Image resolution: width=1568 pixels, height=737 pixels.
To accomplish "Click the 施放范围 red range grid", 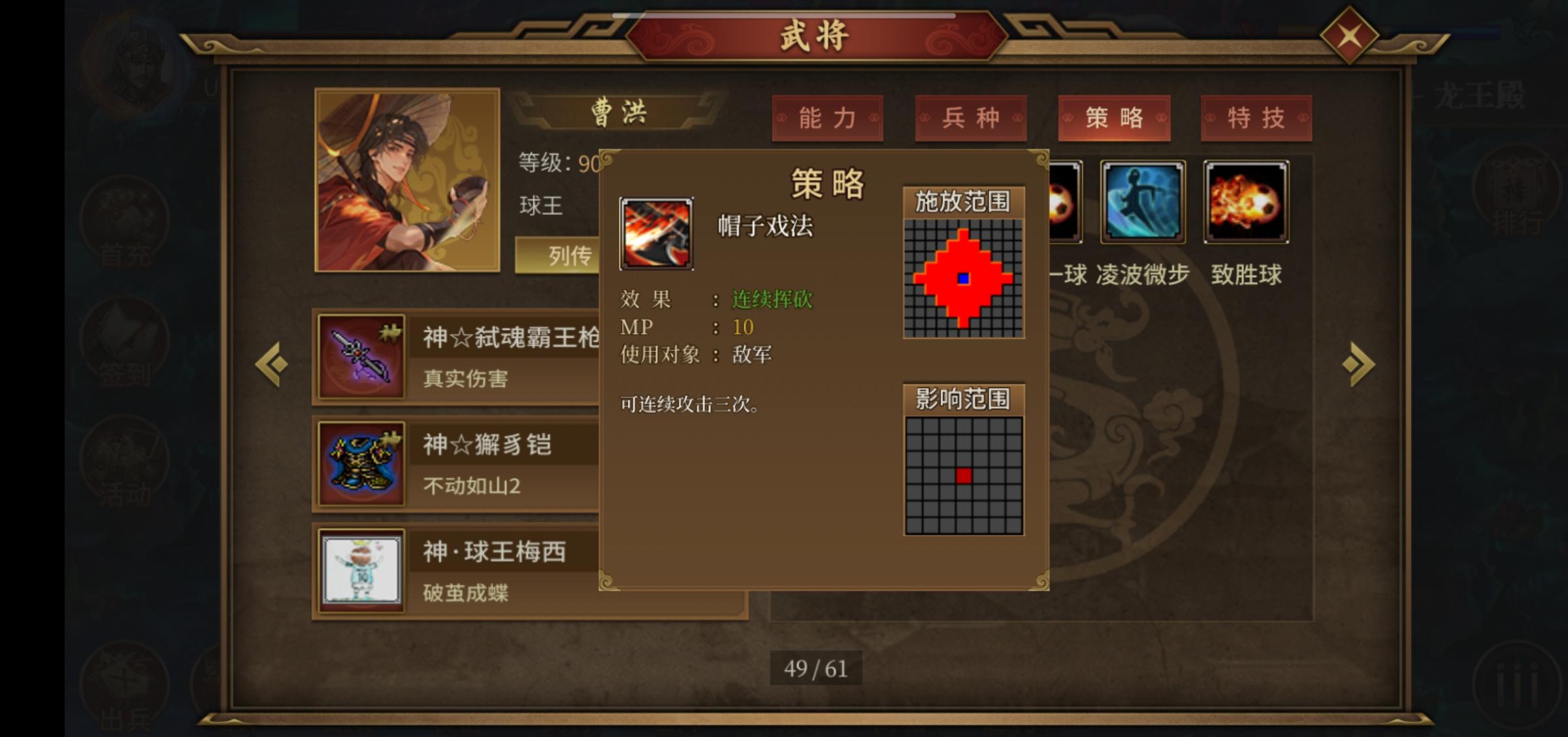I will click(x=964, y=279).
